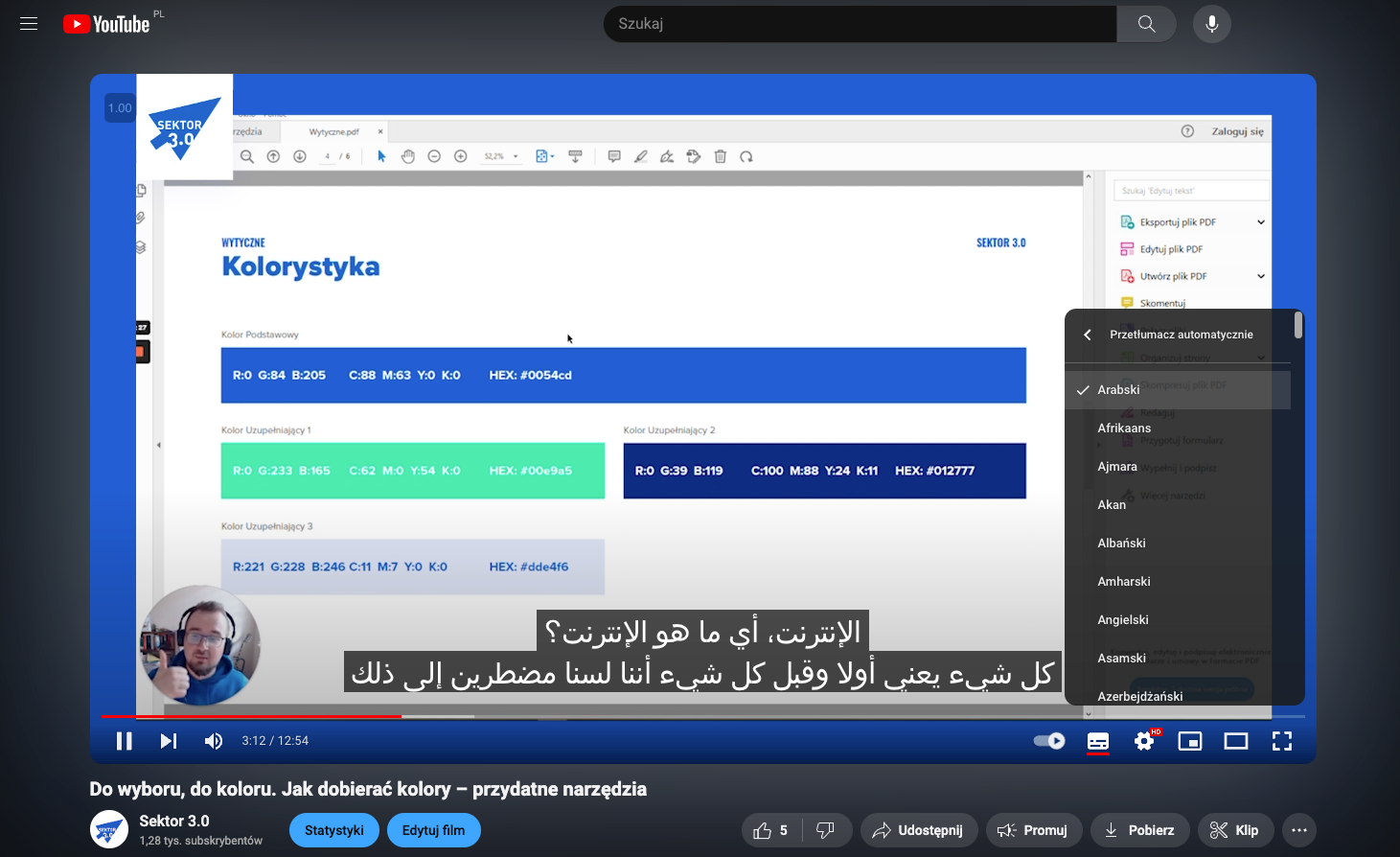Select Angielski as subtitle language
Screen dimensions: 1400x857
(x=1123, y=620)
